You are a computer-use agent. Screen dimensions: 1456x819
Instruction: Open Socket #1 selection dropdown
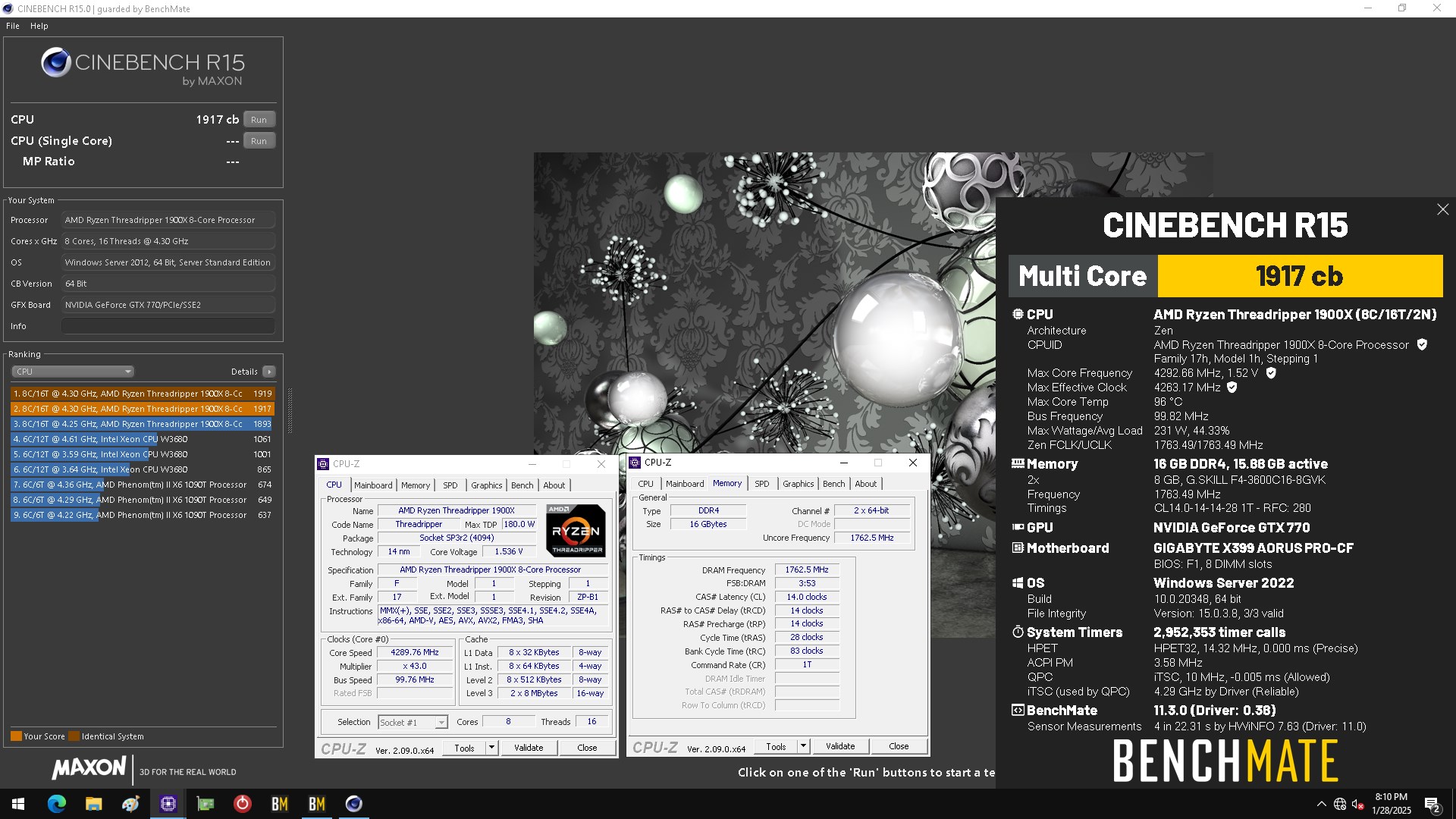pyautogui.click(x=413, y=723)
